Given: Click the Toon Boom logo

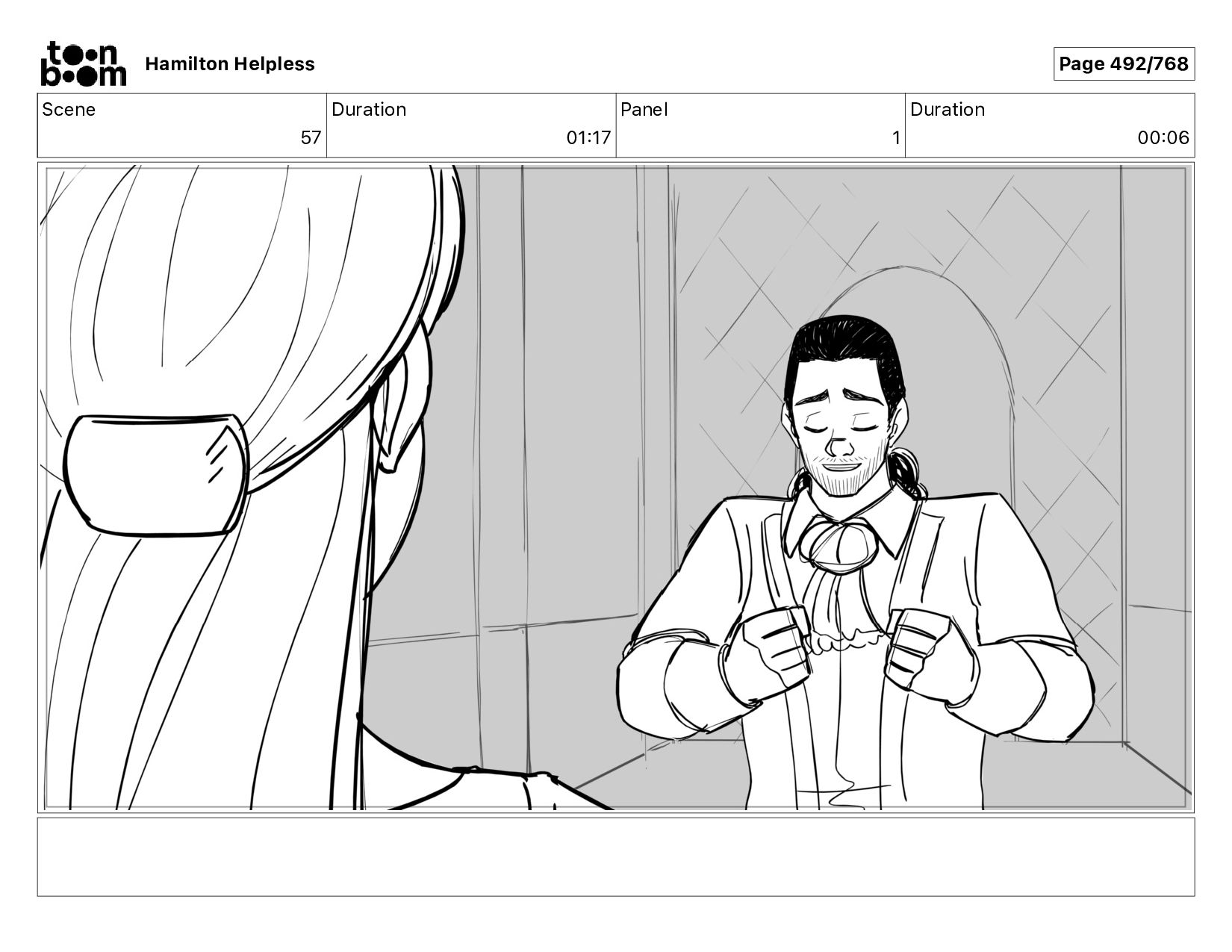Looking at the screenshot, I should [x=83, y=63].
